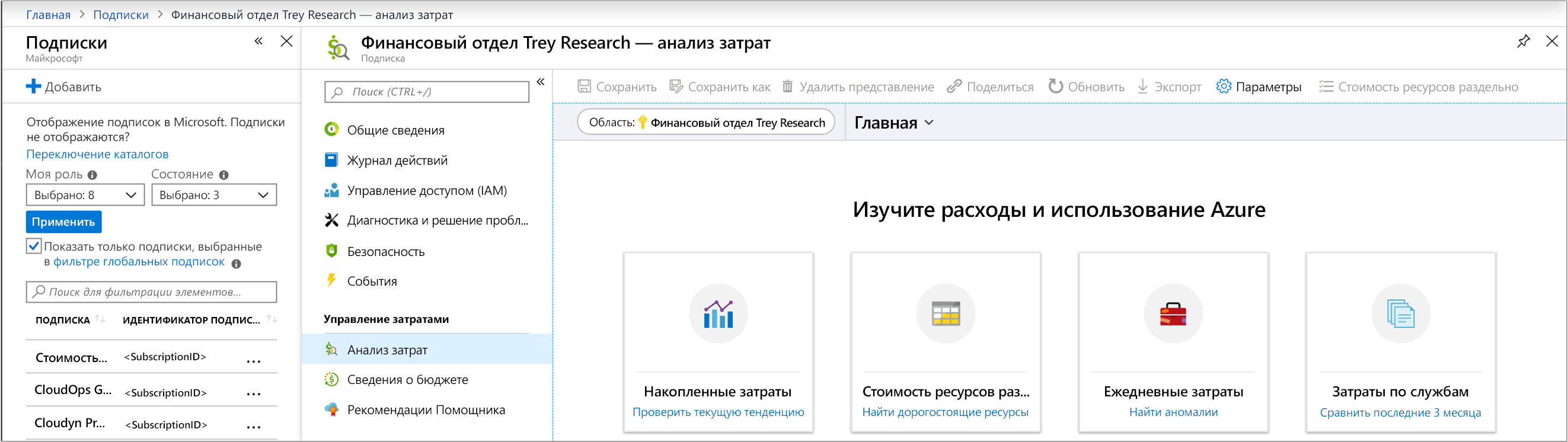Click the Управление доступом (IAM) people icon

point(331,190)
